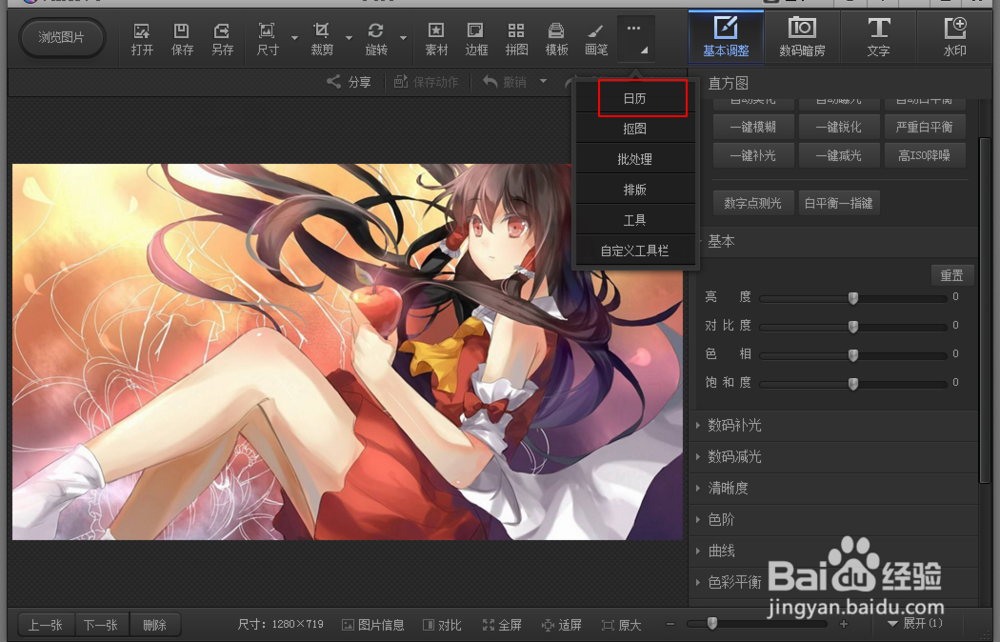Select 批处理 from the dropdown menu
The image size is (1000, 642).
[x=635, y=159]
